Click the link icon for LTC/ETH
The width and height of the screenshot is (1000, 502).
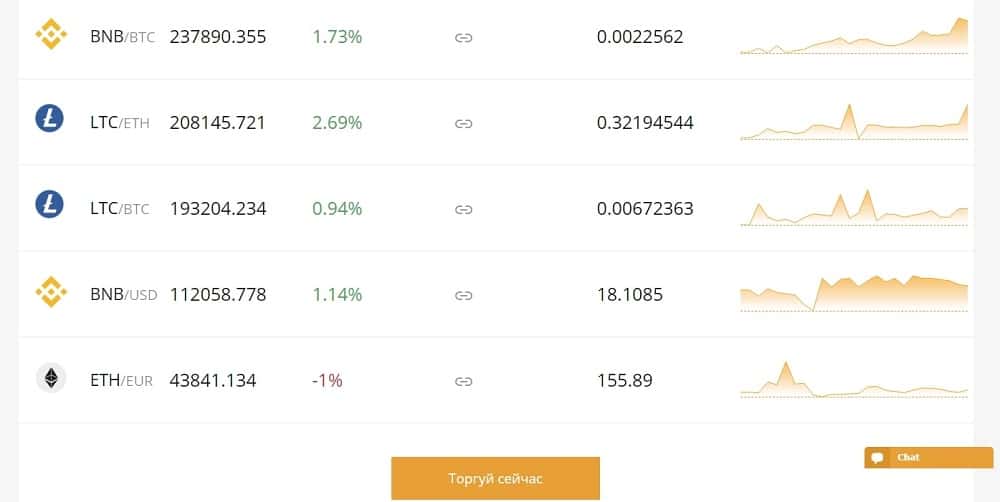pos(463,124)
